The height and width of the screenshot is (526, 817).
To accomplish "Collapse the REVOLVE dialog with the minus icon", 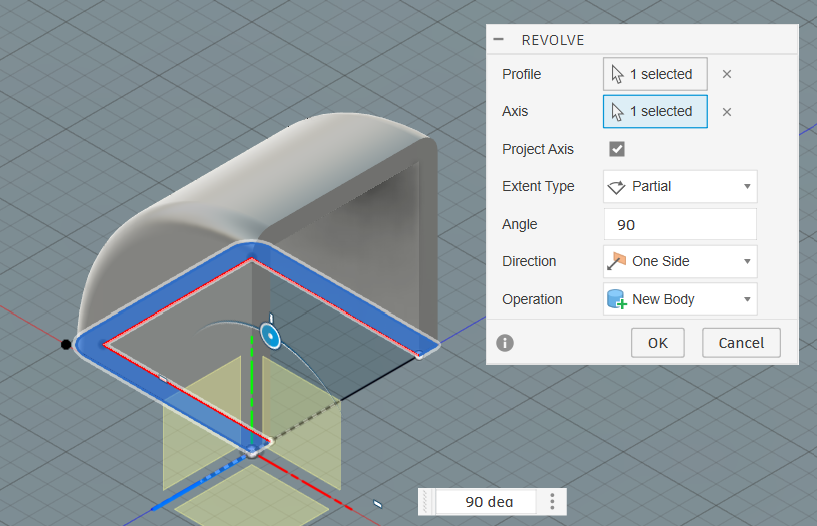I will point(499,40).
